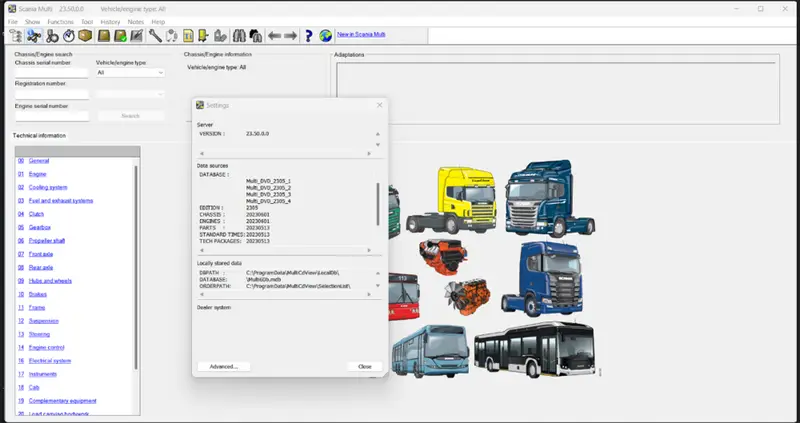800x423 pixels.
Task: Click the Server box scroll-up arrow
Action: (378, 134)
